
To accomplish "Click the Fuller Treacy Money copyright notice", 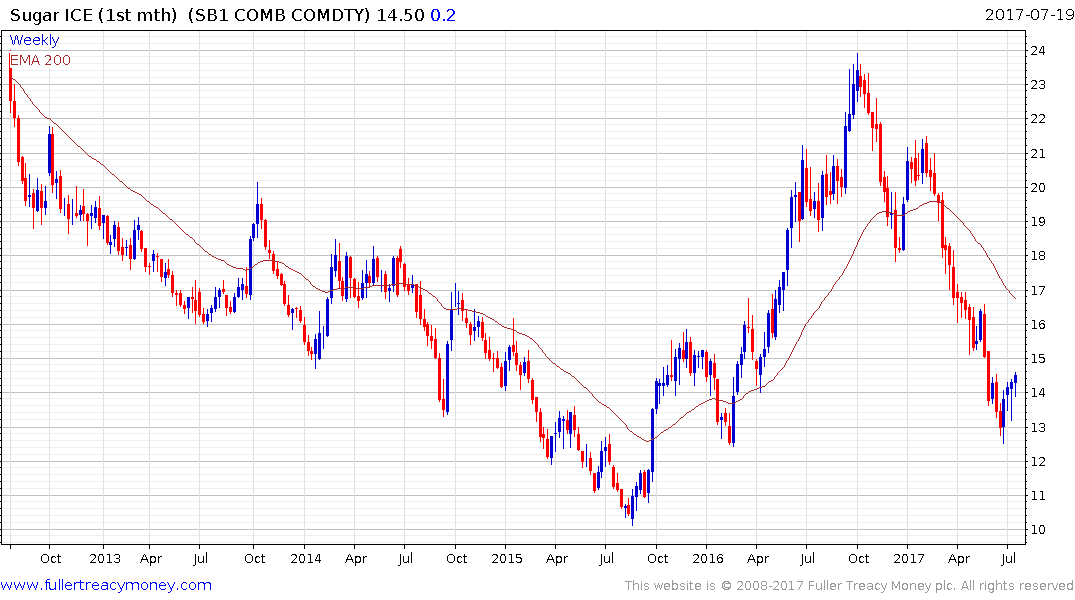I will pos(849,586).
